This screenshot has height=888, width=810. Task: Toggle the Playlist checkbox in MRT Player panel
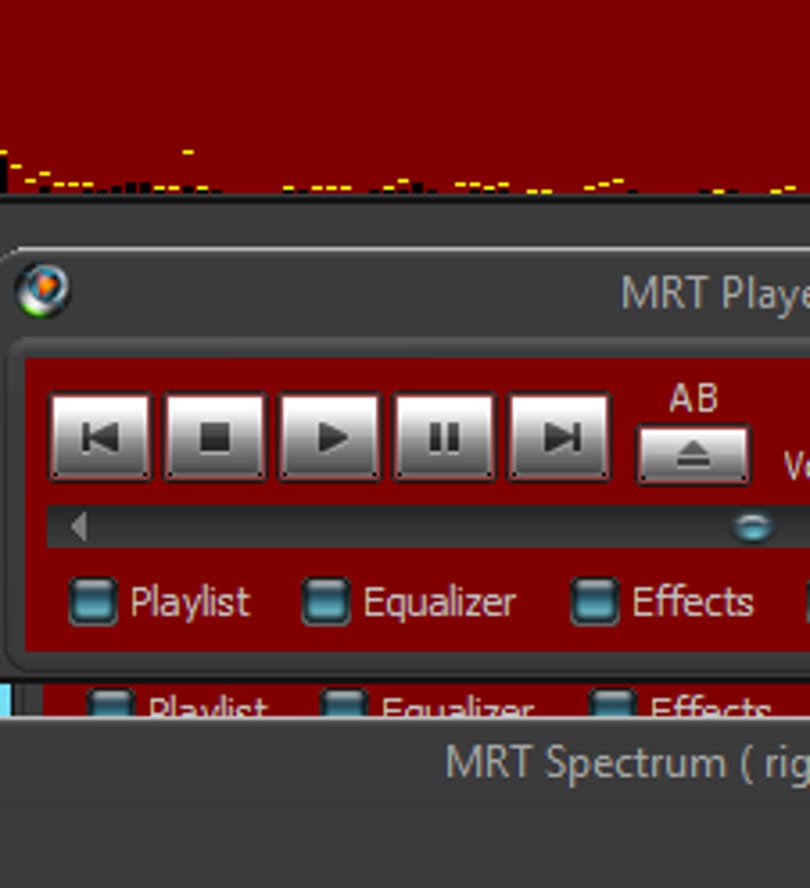[x=93, y=601]
